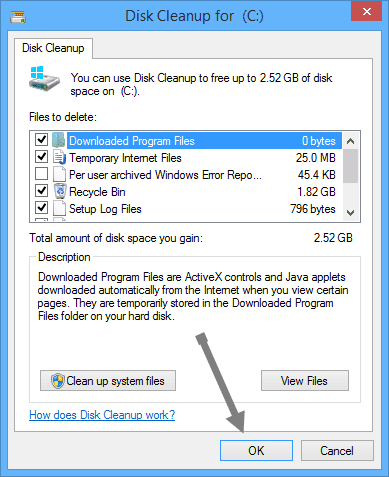
Task: Click the Temporary Internet Files document icon
Action: click(x=59, y=157)
